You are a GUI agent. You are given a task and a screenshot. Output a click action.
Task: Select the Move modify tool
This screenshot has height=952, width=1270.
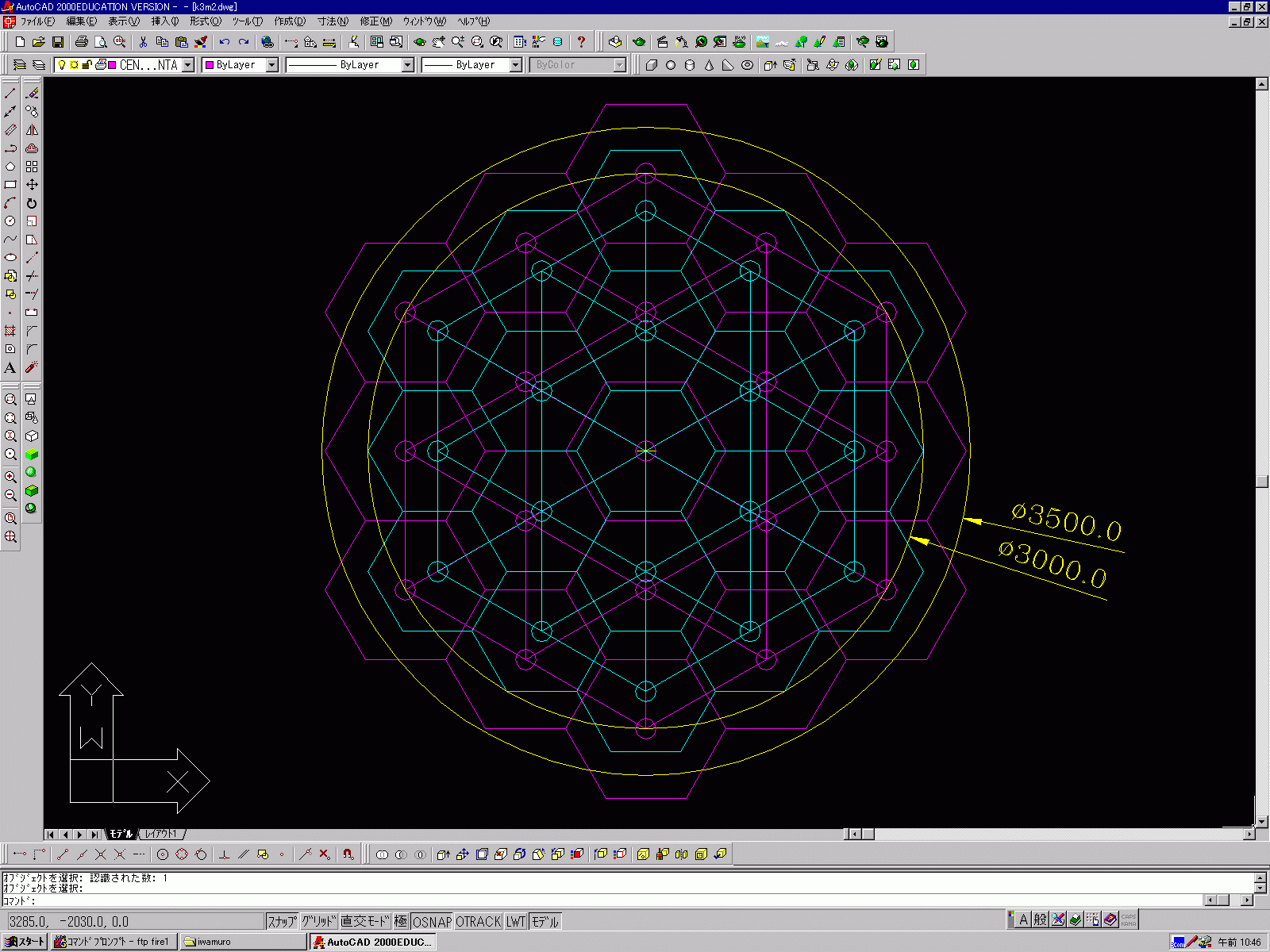(x=32, y=185)
